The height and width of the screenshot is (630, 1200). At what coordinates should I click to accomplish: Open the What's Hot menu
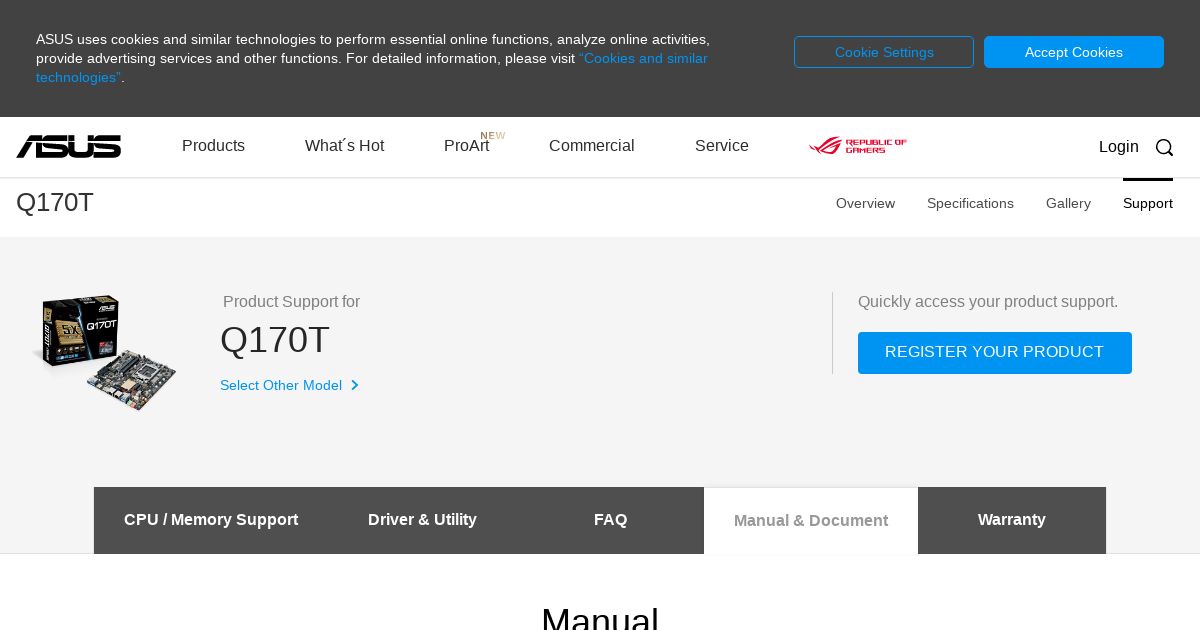pyautogui.click(x=344, y=146)
